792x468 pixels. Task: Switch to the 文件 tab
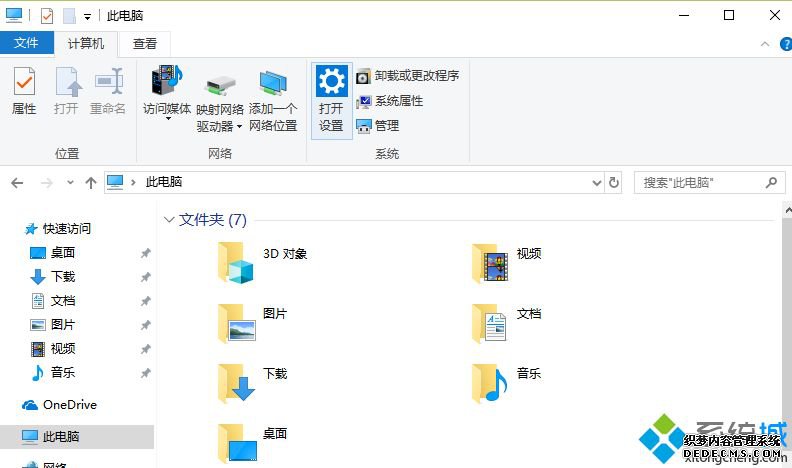pyautogui.click(x=26, y=43)
